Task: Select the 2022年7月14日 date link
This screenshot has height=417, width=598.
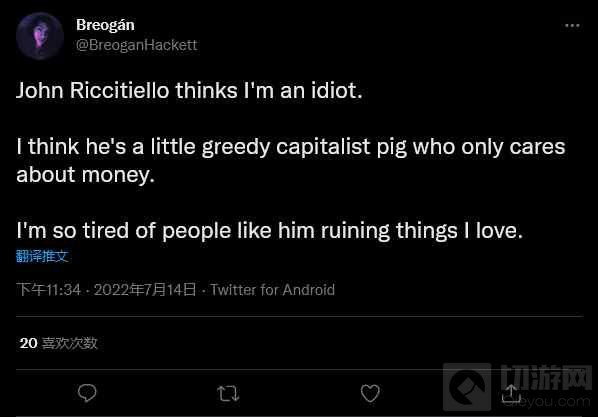Action: coord(145,290)
